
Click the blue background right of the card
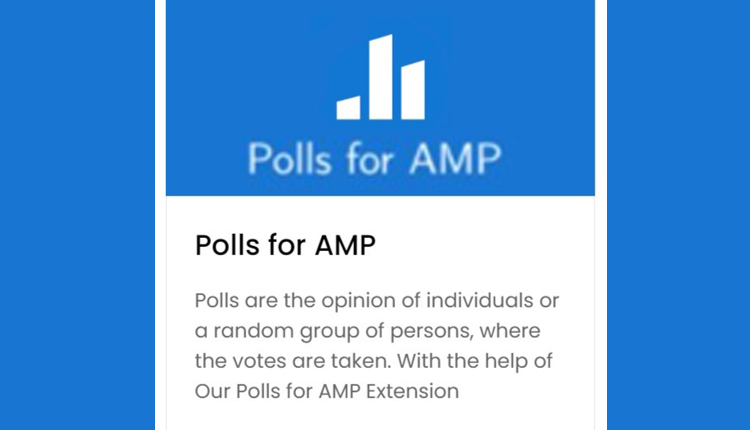point(678,215)
